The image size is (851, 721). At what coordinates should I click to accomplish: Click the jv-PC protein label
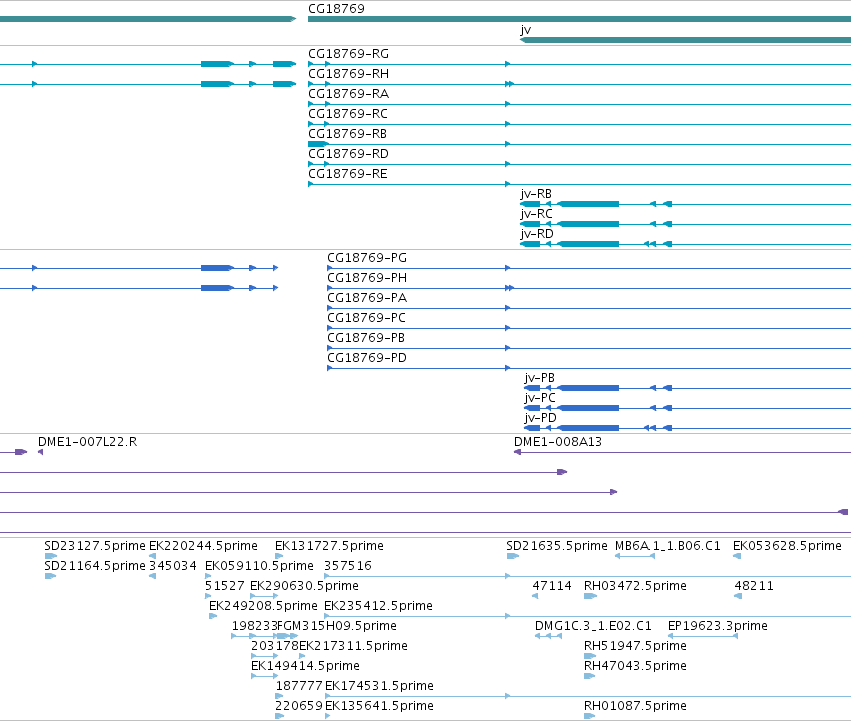540,399
